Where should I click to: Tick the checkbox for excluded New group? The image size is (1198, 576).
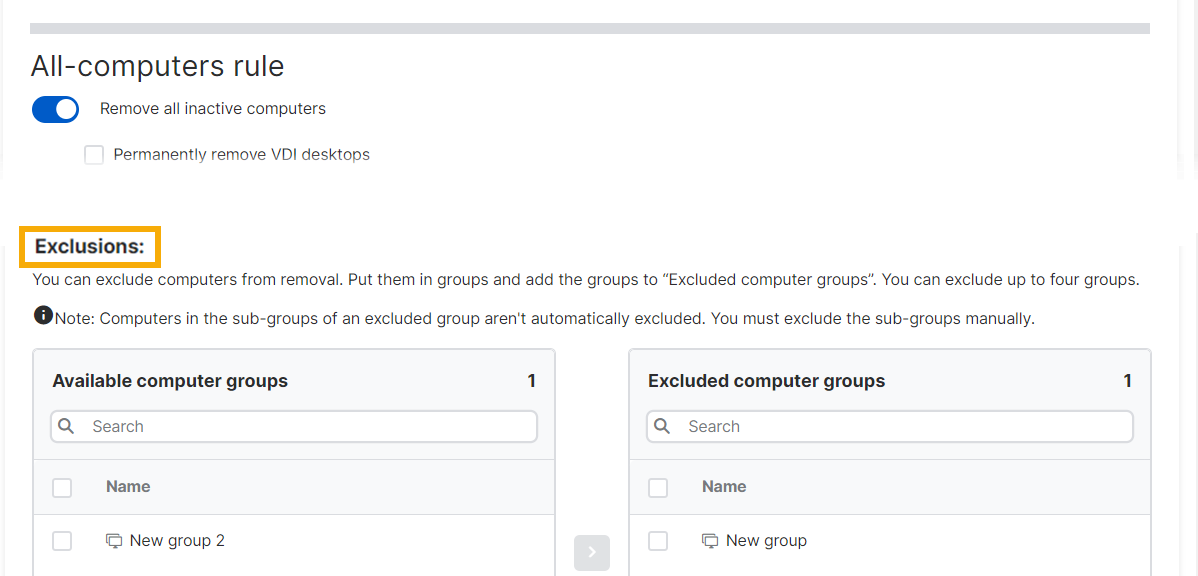coord(658,541)
